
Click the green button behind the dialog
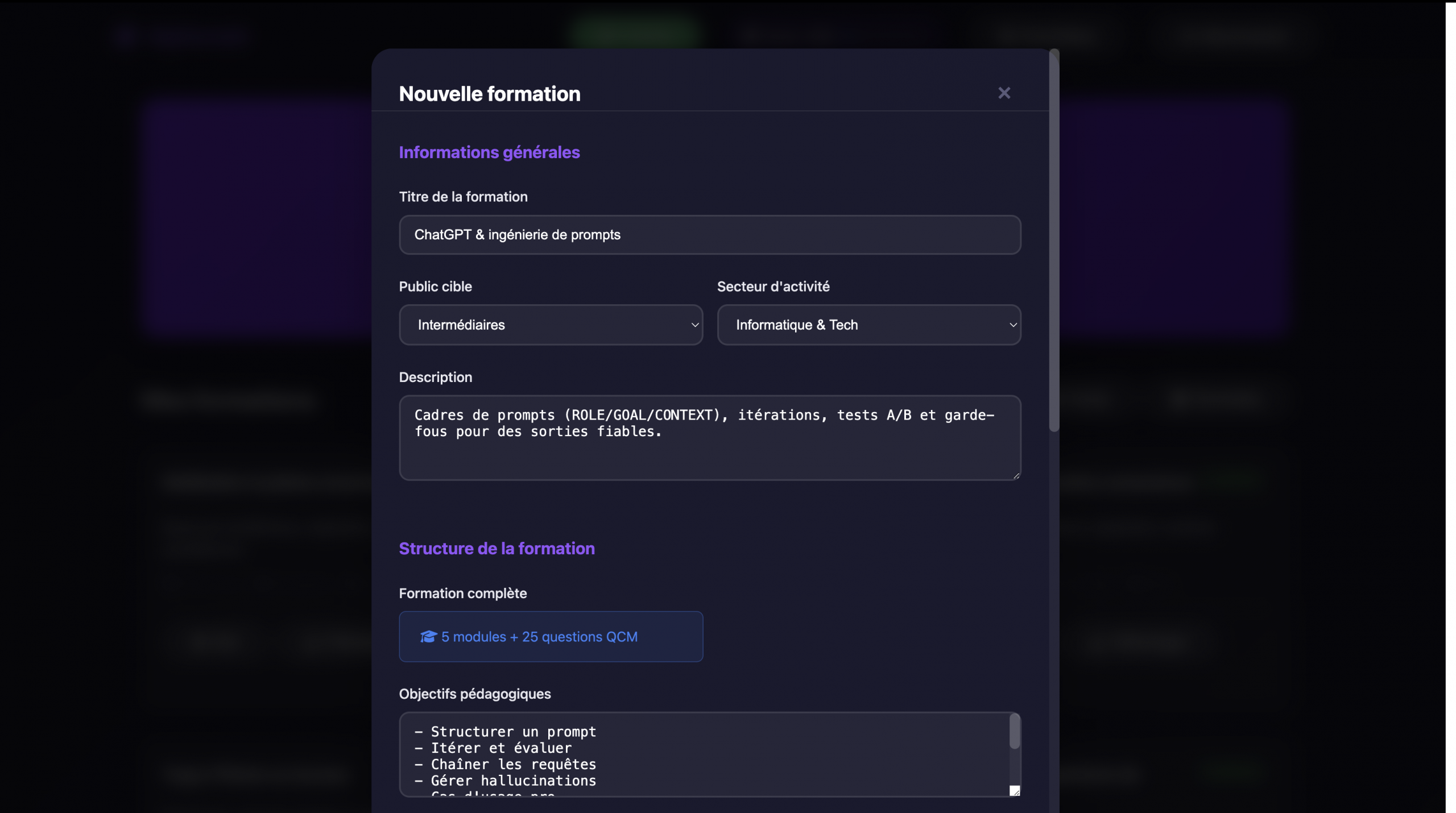pos(636,30)
